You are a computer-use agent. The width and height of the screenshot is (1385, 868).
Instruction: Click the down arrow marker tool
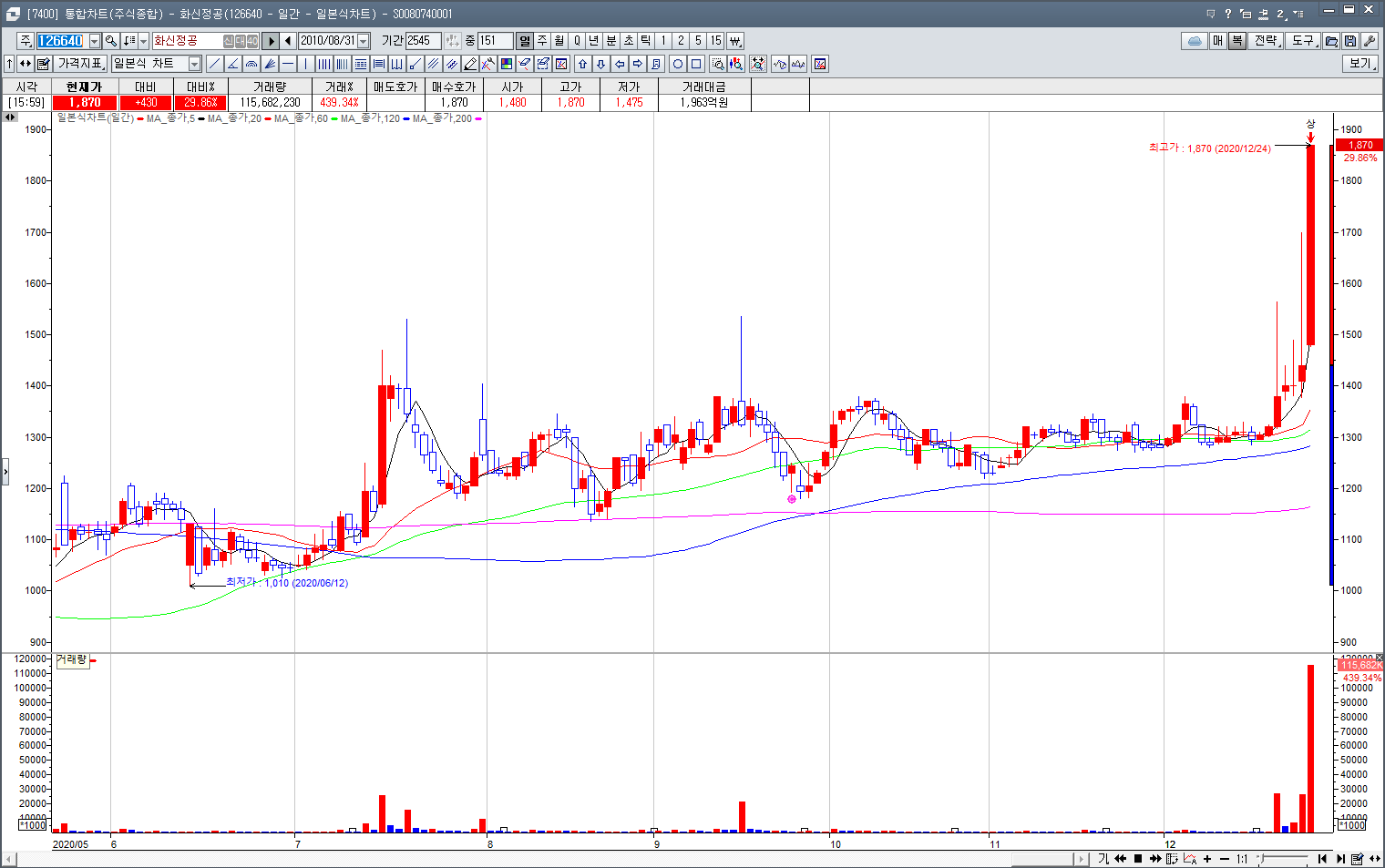pos(600,64)
